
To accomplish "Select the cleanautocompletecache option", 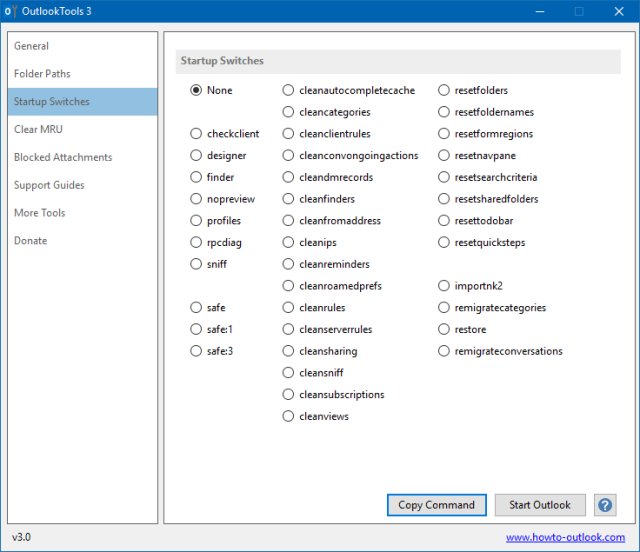I will 288,91.
